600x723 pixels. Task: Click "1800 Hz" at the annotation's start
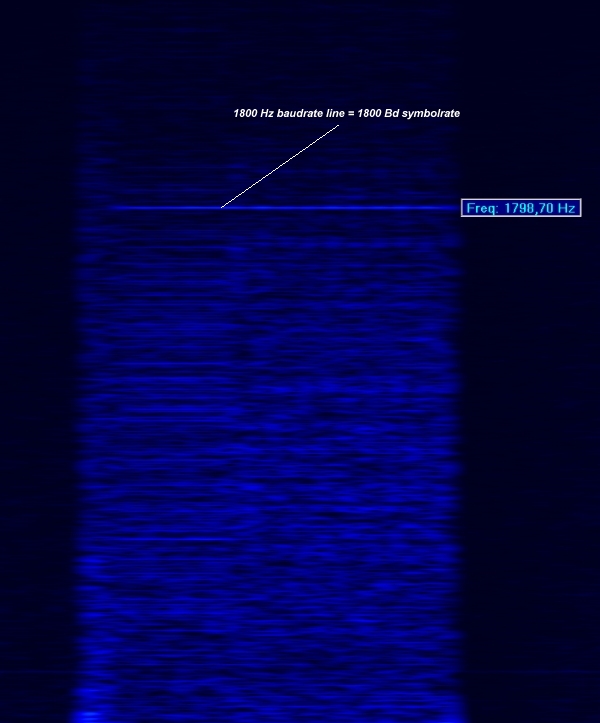[251, 114]
